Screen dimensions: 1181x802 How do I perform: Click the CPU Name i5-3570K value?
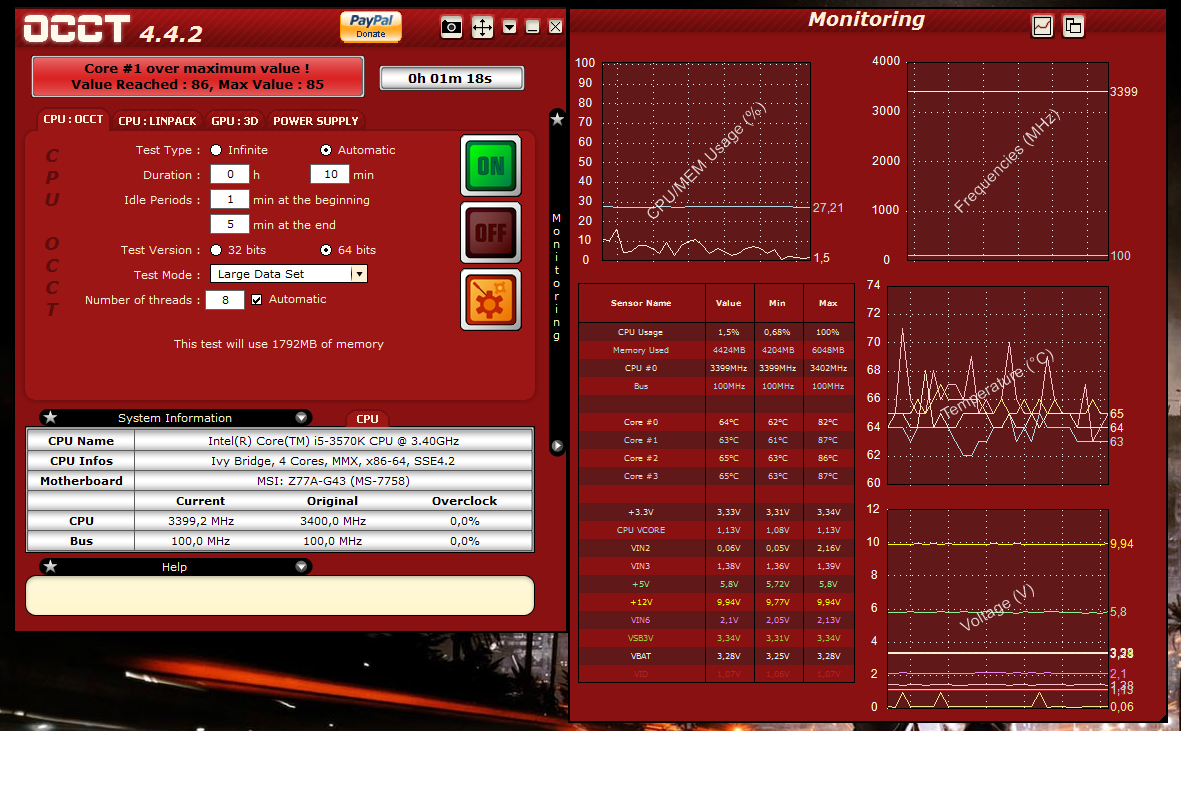click(x=333, y=441)
